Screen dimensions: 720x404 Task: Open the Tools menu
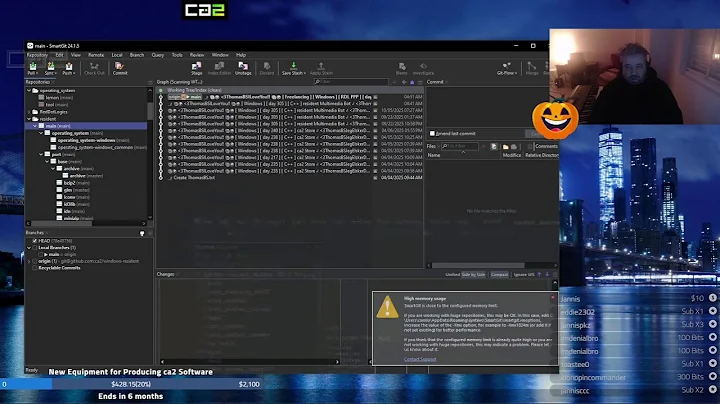pos(177,55)
